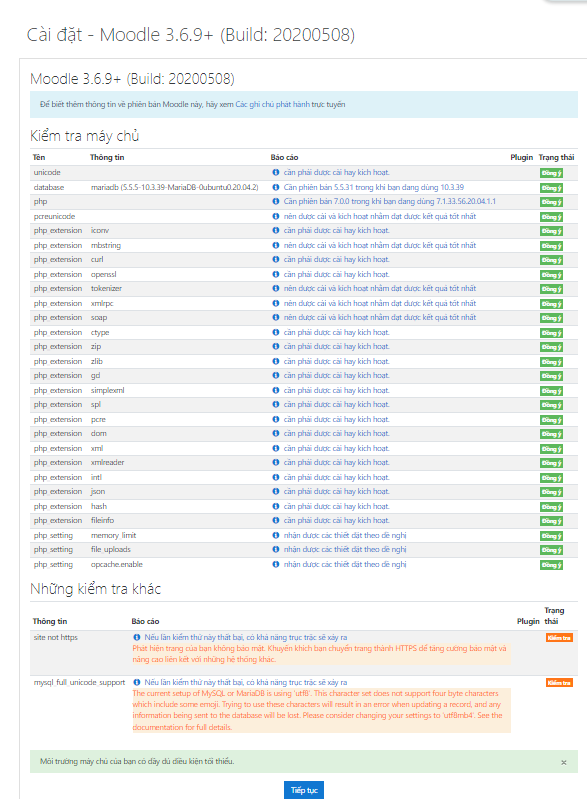Click the info icon for mbstring extension
This screenshot has width=587, height=799.
(276, 245)
